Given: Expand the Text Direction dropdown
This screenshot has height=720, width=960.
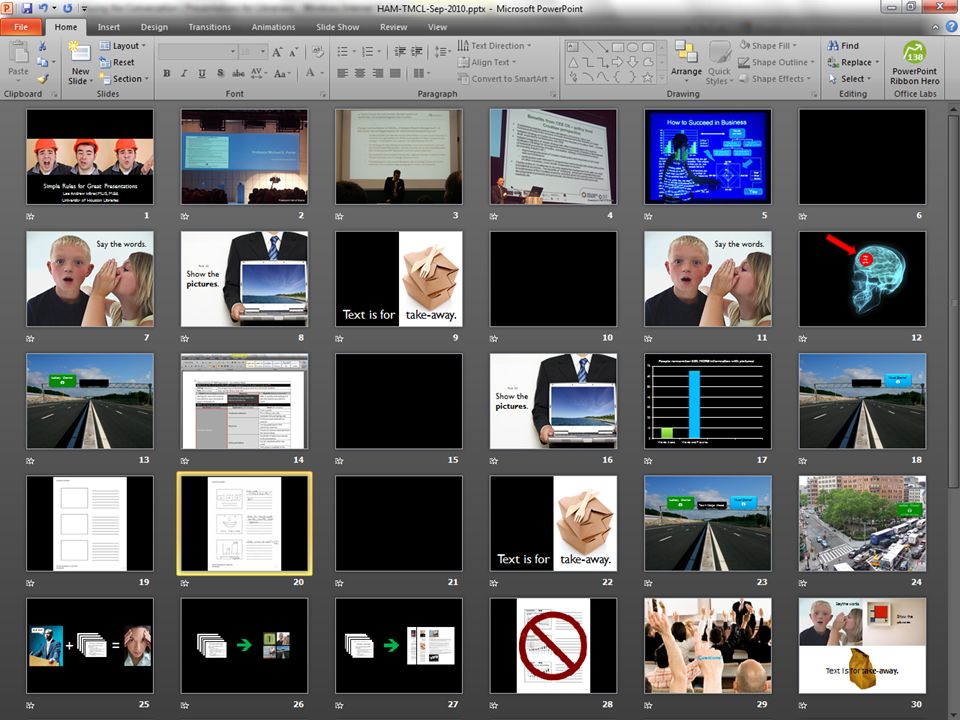Looking at the screenshot, I should pyautogui.click(x=495, y=46).
